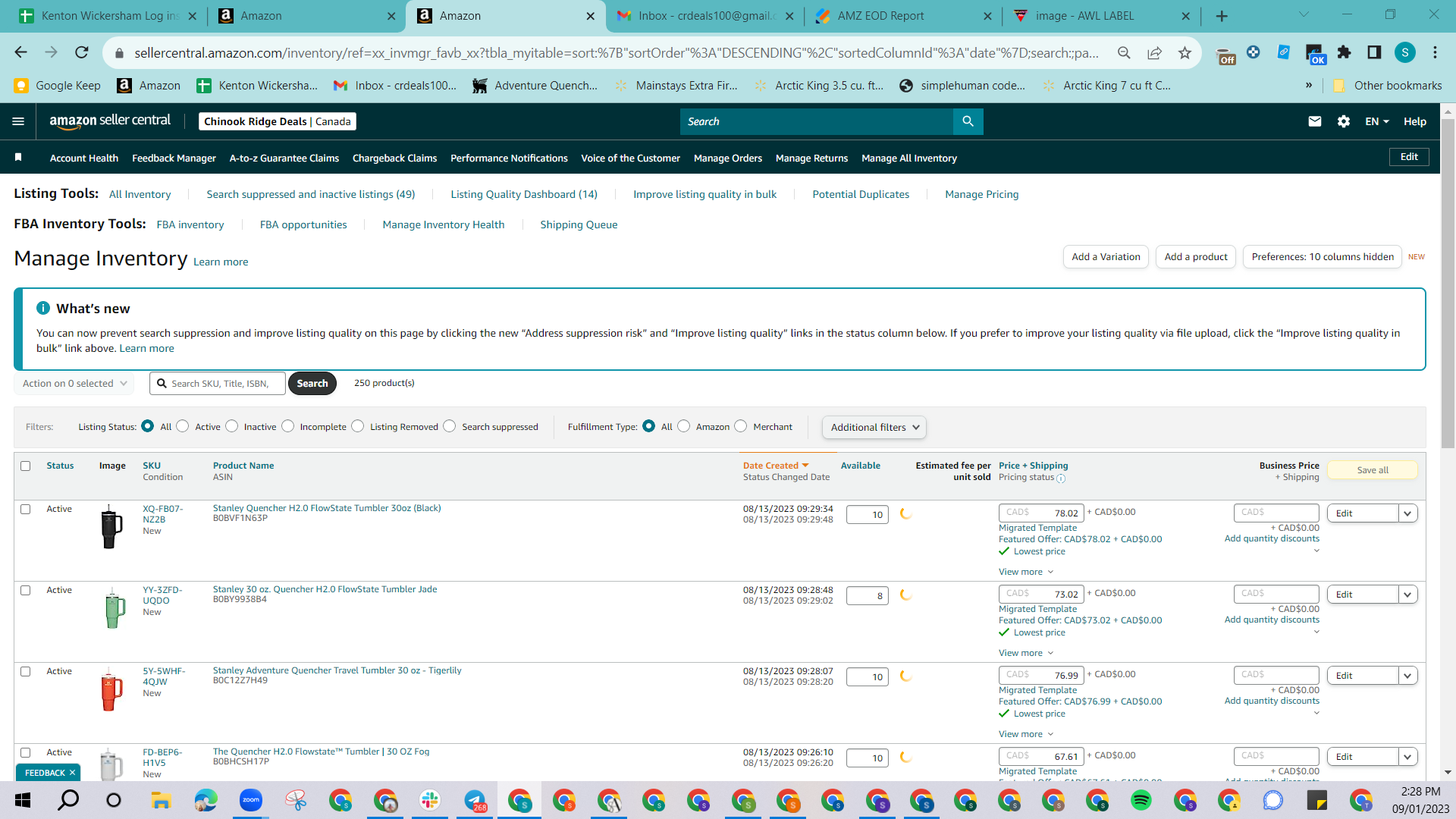Image resolution: width=1456 pixels, height=819 pixels.
Task: Select checkbox for Tumbler Jade row
Action: pos(26,590)
